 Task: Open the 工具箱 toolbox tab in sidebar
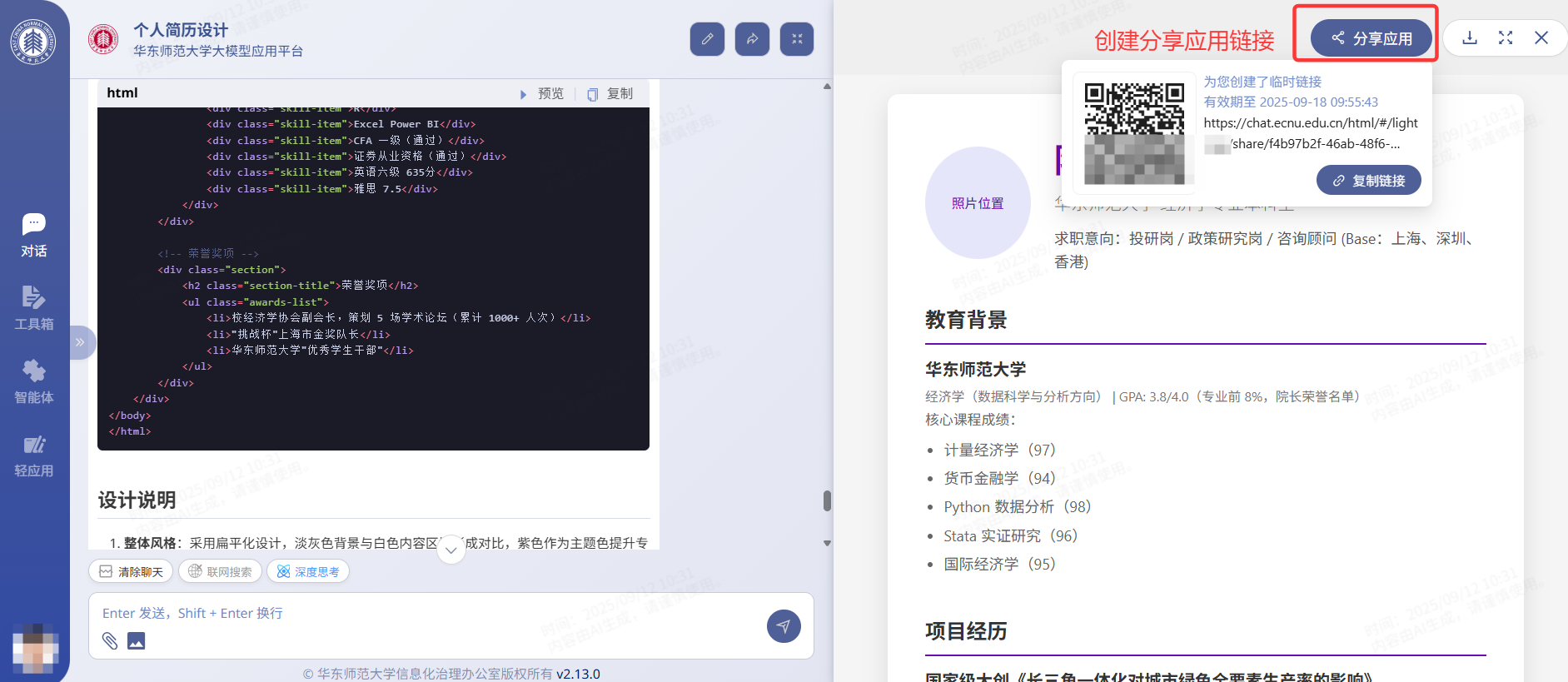pos(34,308)
